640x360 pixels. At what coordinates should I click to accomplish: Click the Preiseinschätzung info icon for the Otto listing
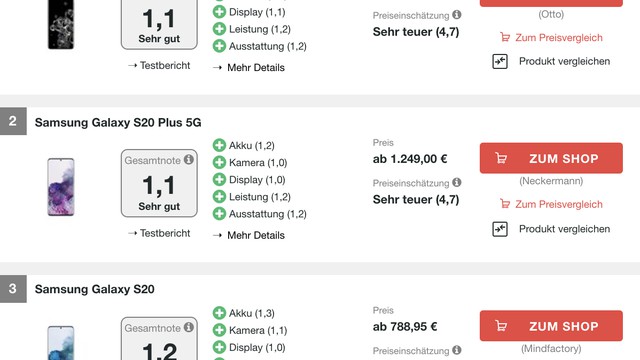pyautogui.click(x=457, y=15)
